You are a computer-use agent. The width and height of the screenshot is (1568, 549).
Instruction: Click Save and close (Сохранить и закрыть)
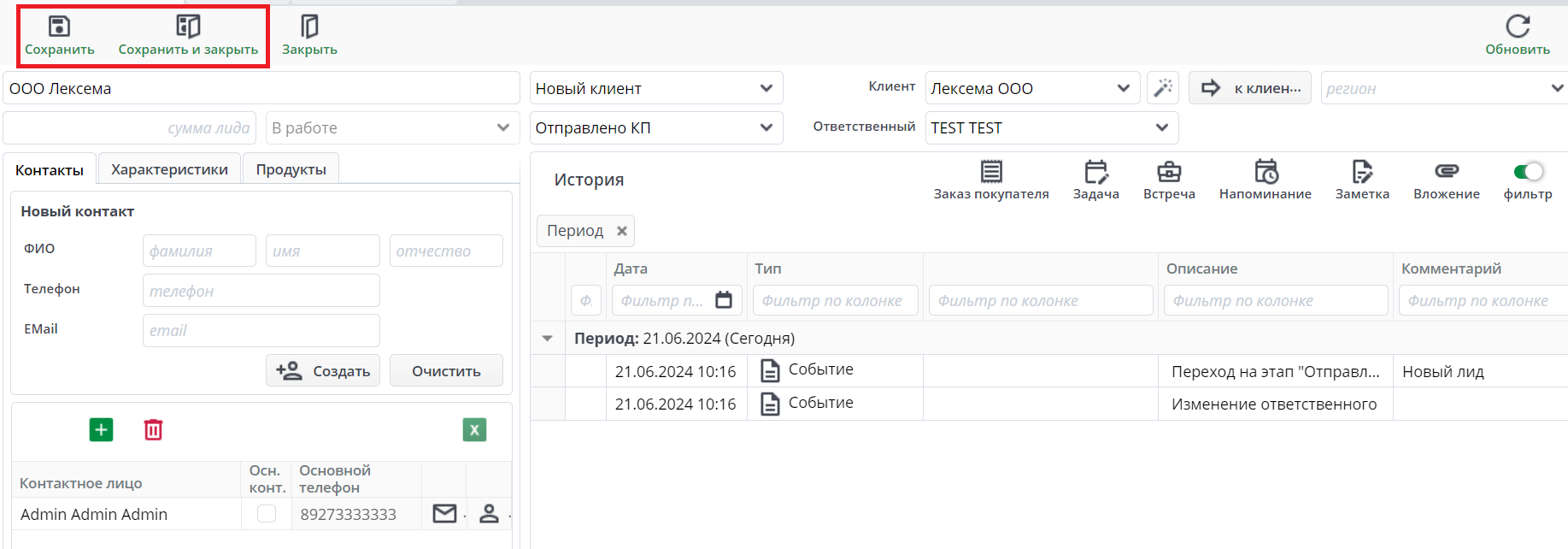pyautogui.click(x=188, y=27)
